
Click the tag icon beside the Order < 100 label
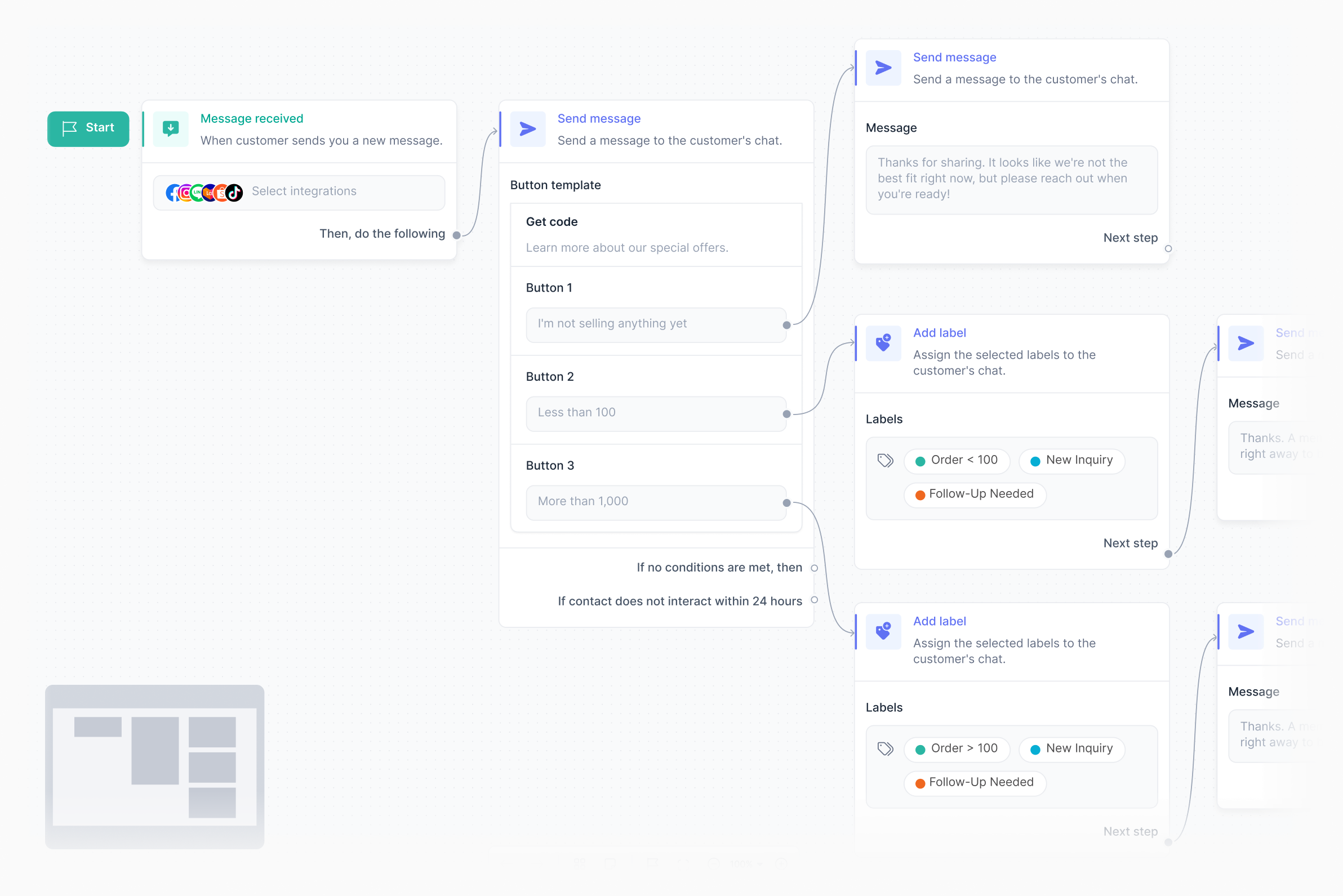(885, 461)
